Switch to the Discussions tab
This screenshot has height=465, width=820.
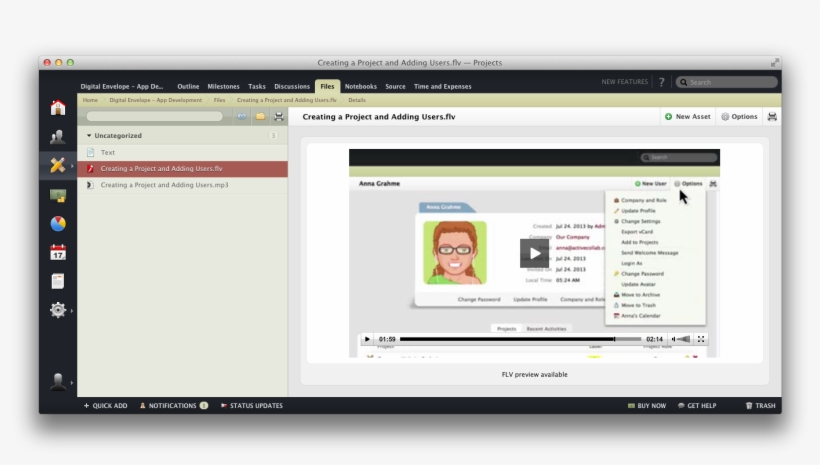[292, 86]
